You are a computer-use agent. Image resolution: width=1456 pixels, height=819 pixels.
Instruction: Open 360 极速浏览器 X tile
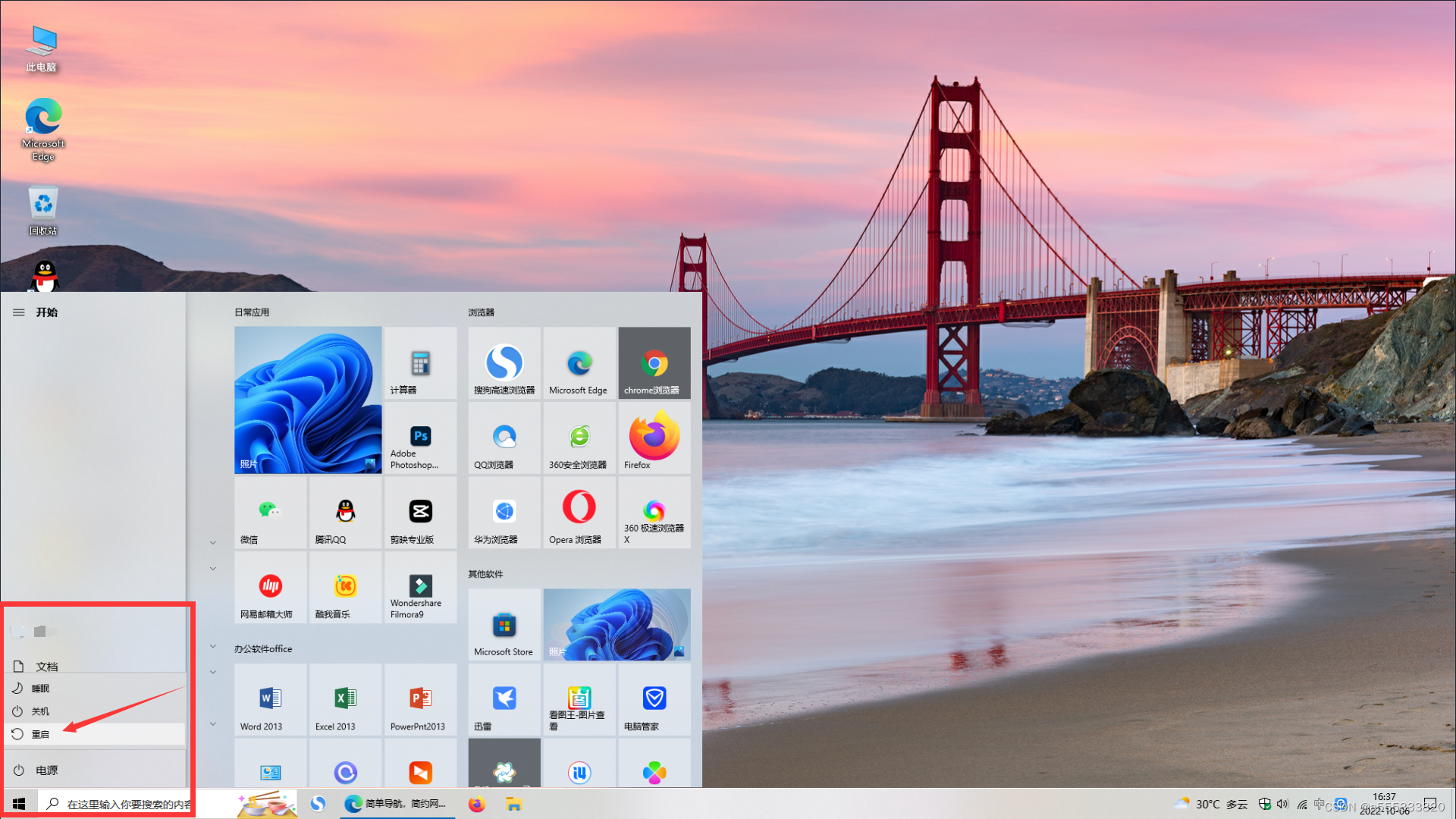pos(654,513)
